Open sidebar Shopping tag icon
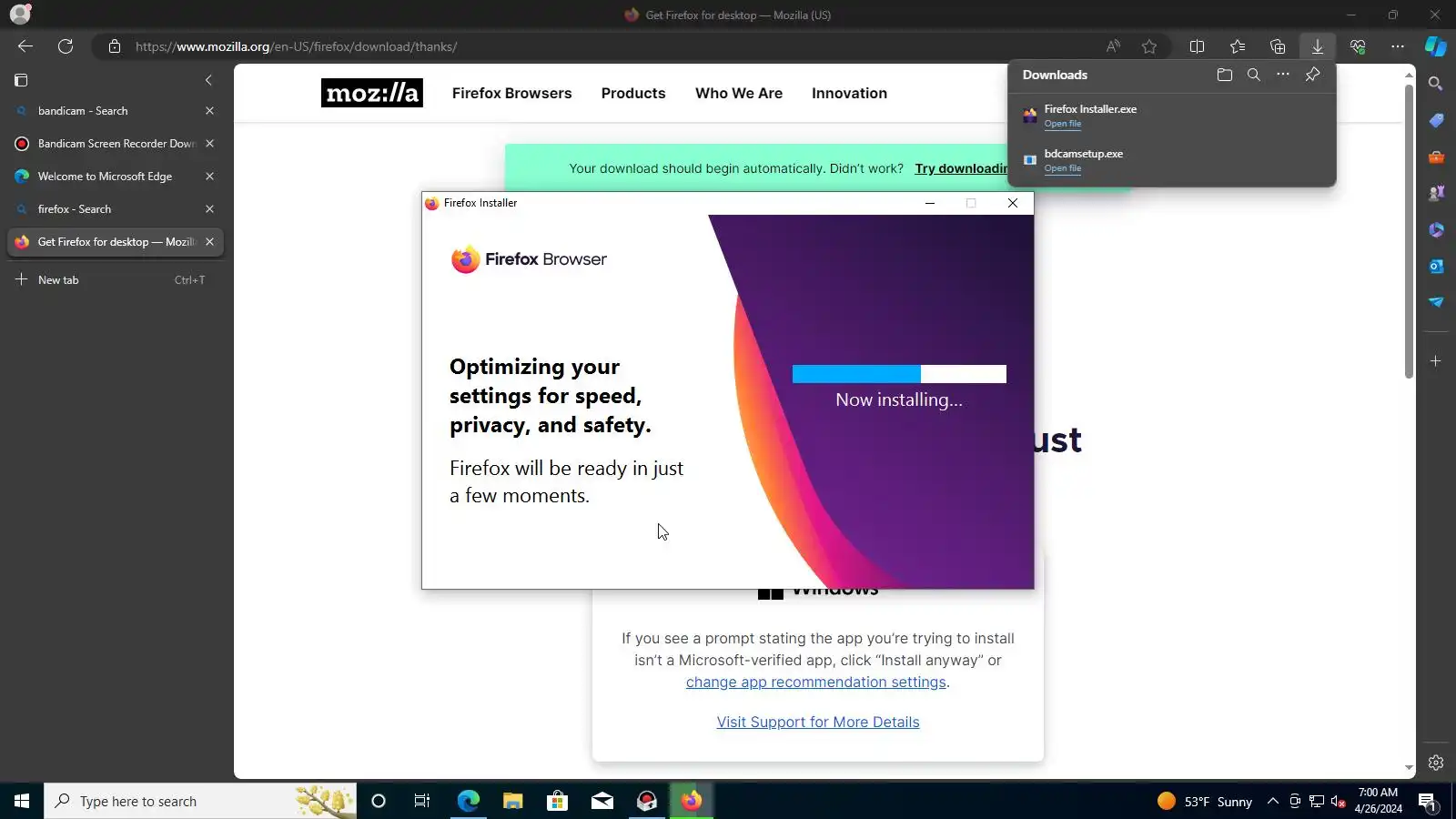 1436,120
